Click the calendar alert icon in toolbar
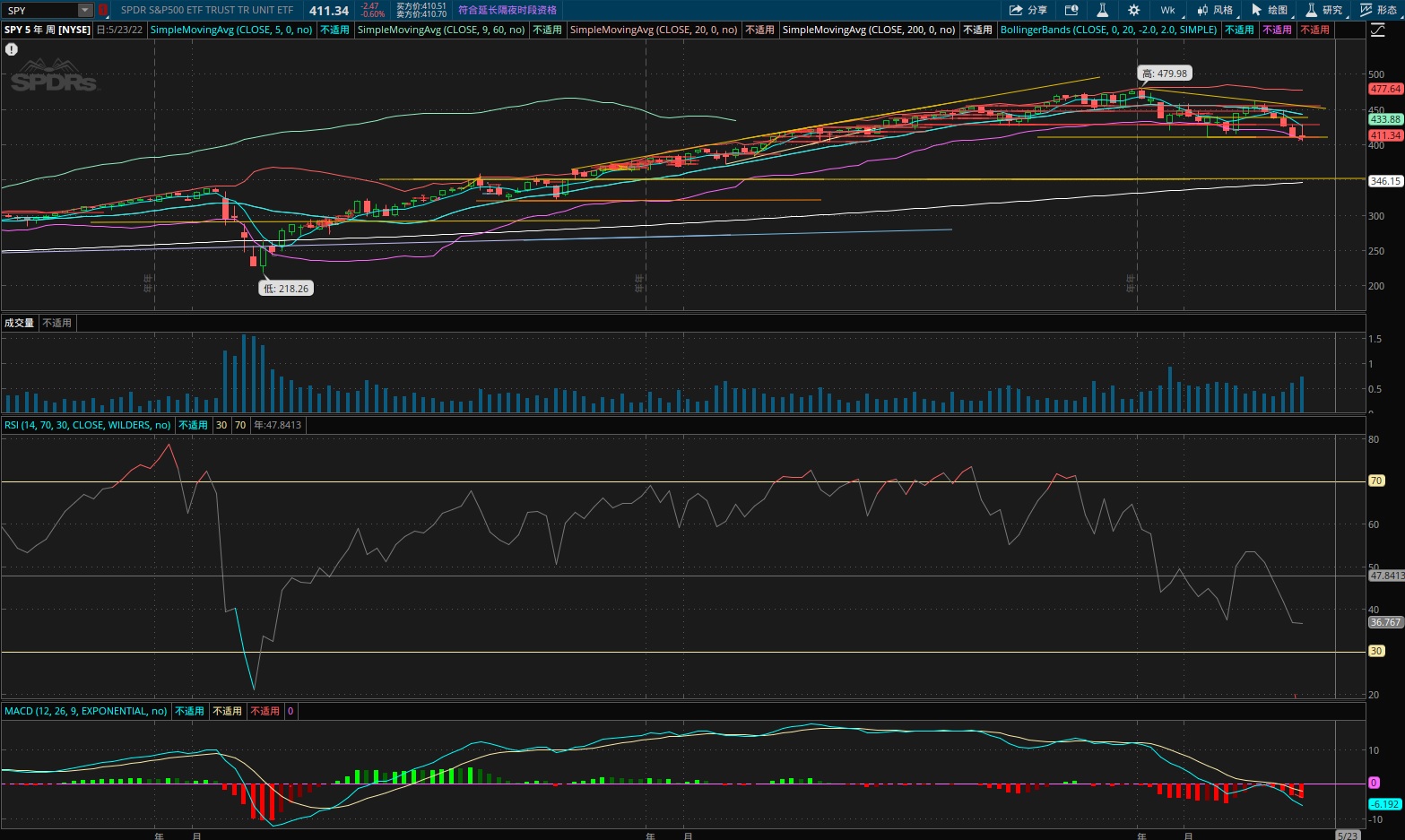 (1071, 10)
